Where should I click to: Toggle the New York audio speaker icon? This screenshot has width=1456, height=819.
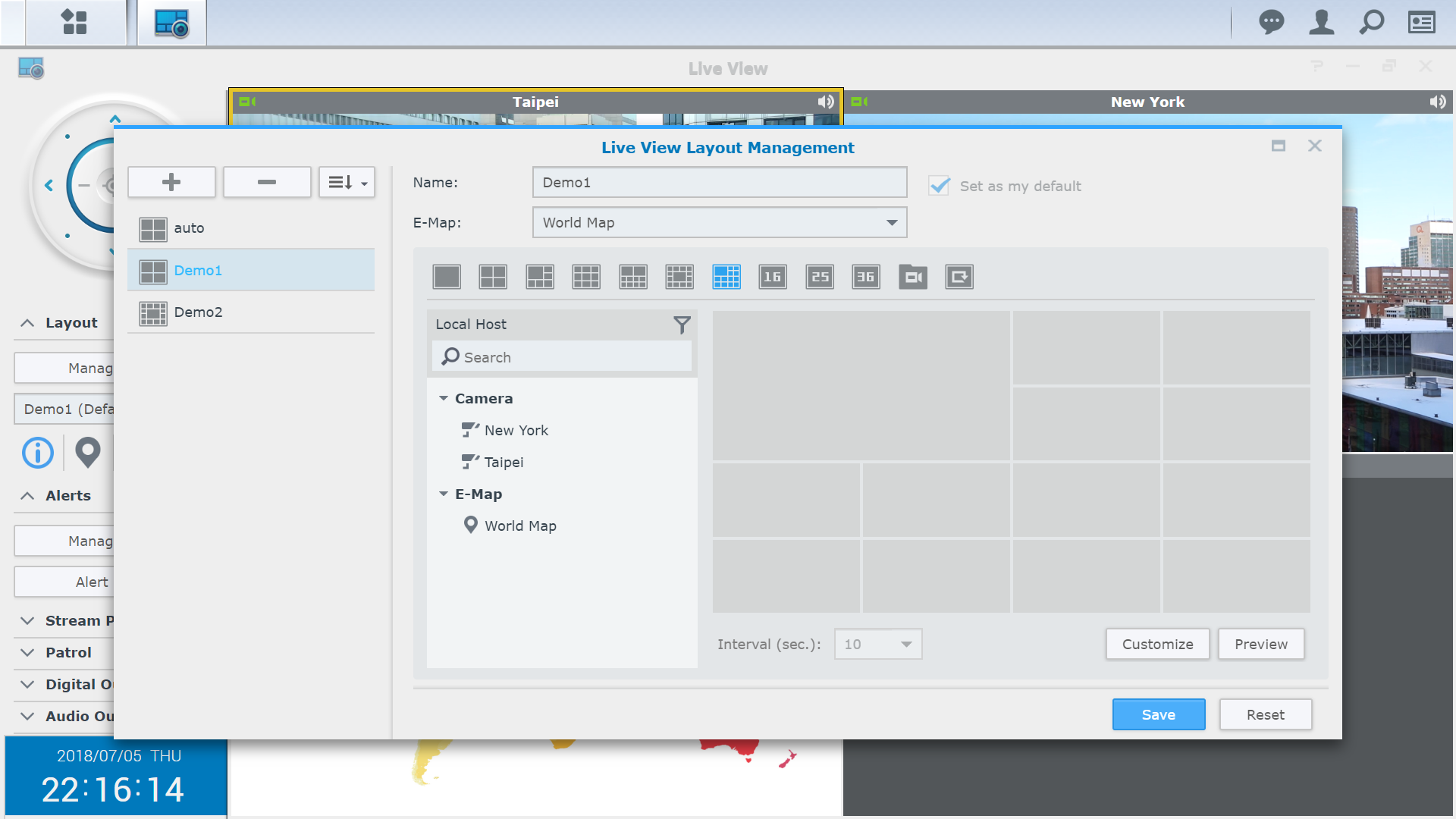pos(1438,102)
